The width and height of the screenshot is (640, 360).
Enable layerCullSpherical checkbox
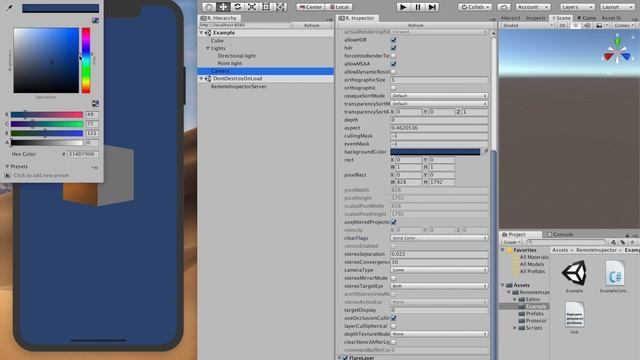point(393,326)
